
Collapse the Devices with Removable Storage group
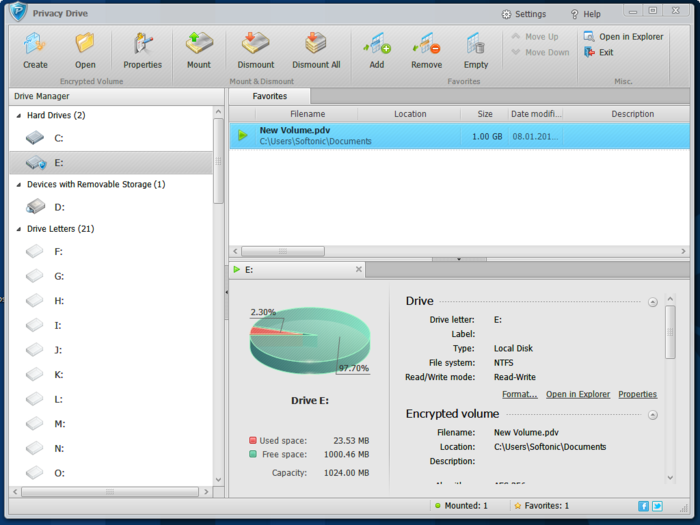pos(19,185)
